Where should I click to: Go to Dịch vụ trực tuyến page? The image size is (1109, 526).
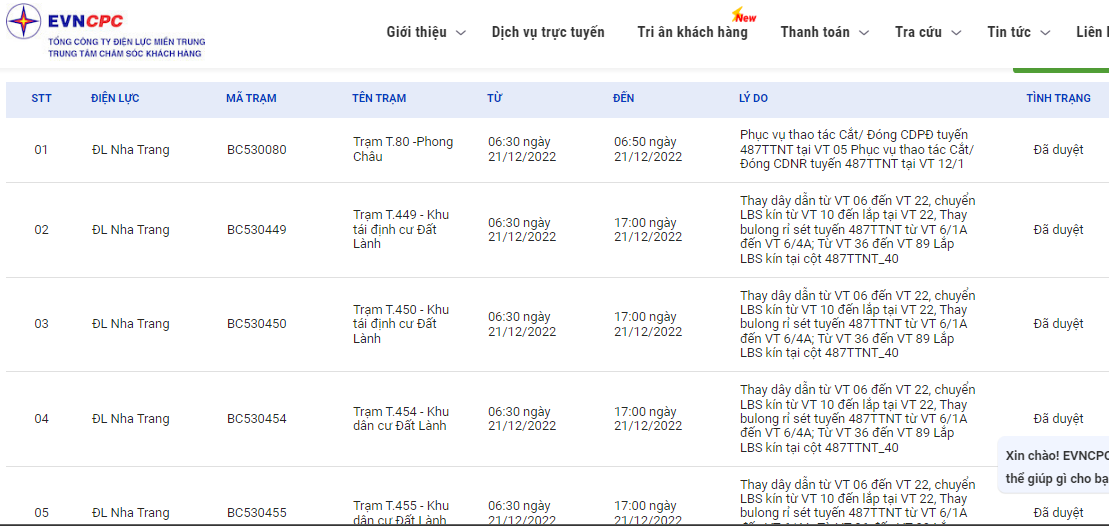(548, 32)
